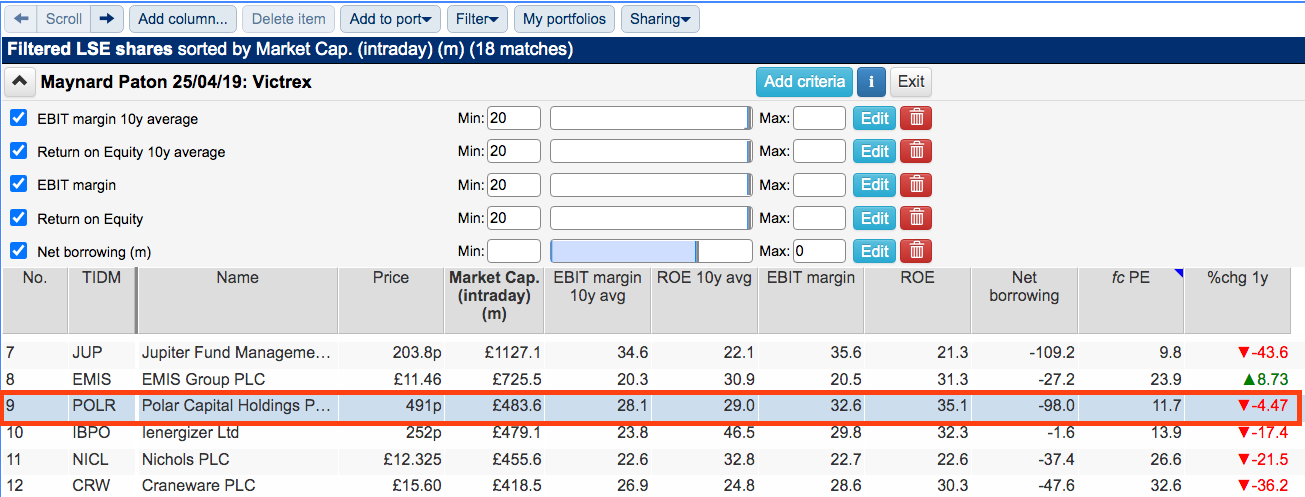This screenshot has height=497, width=1305.
Task: Click the Delete item button
Action: point(288,18)
